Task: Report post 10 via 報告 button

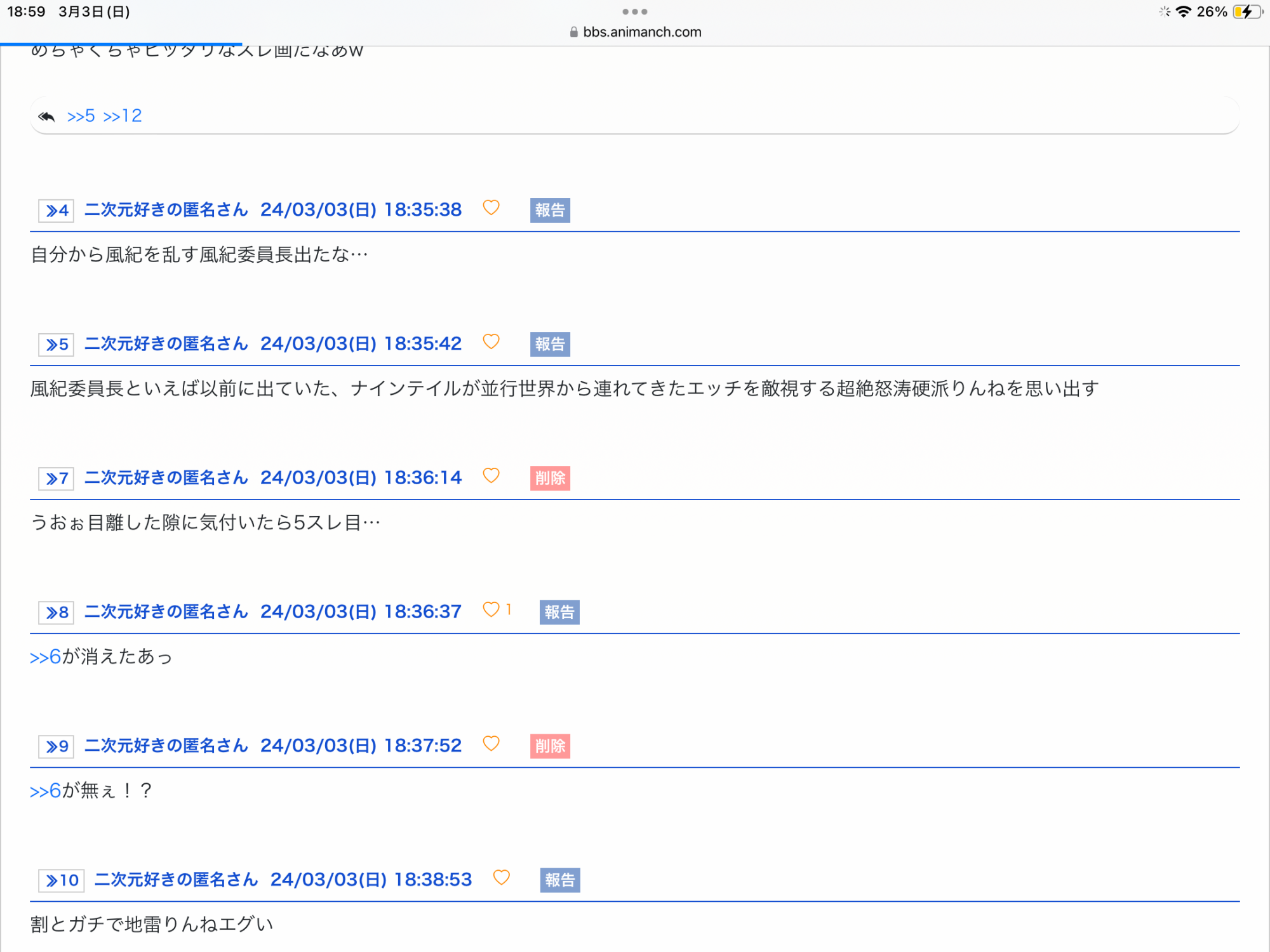Action: [x=559, y=880]
